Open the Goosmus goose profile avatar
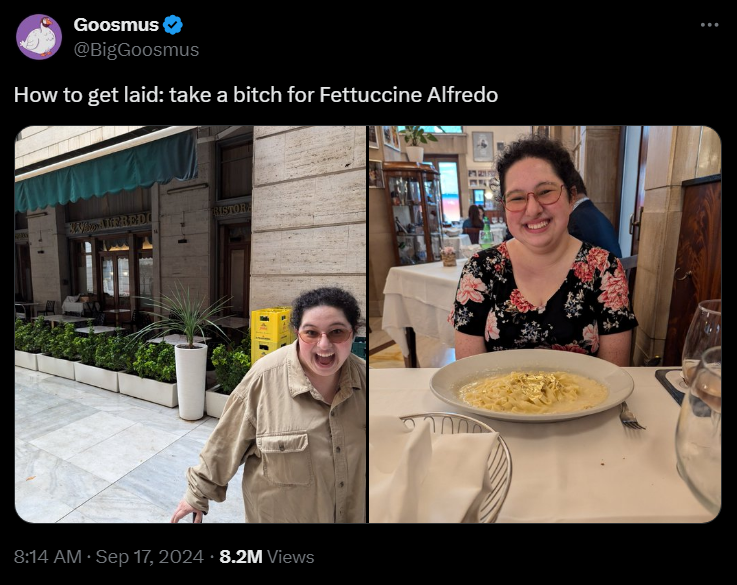The width and height of the screenshot is (737, 585). tap(39, 37)
